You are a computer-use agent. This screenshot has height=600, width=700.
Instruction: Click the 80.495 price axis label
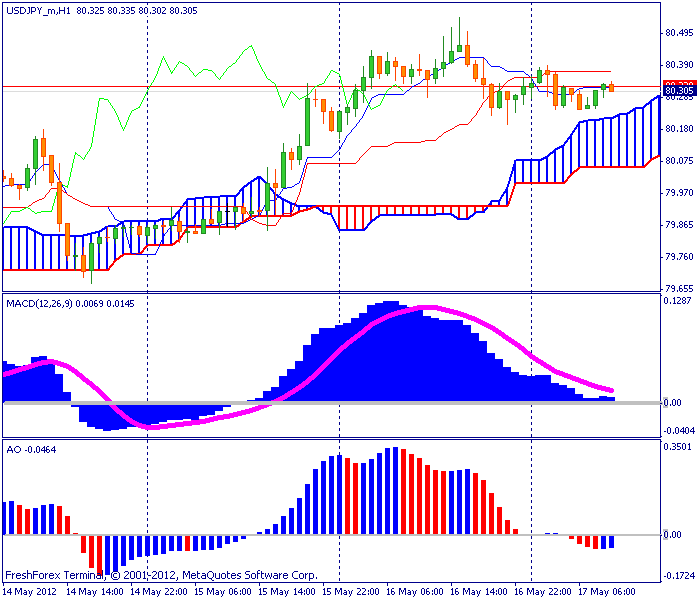coord(679,33)
